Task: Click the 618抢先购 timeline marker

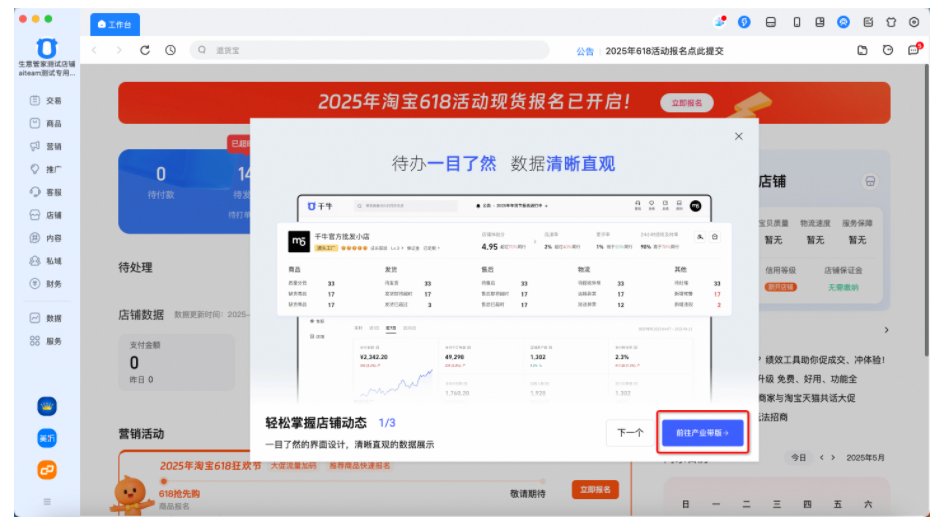Action: pos(164,482)
